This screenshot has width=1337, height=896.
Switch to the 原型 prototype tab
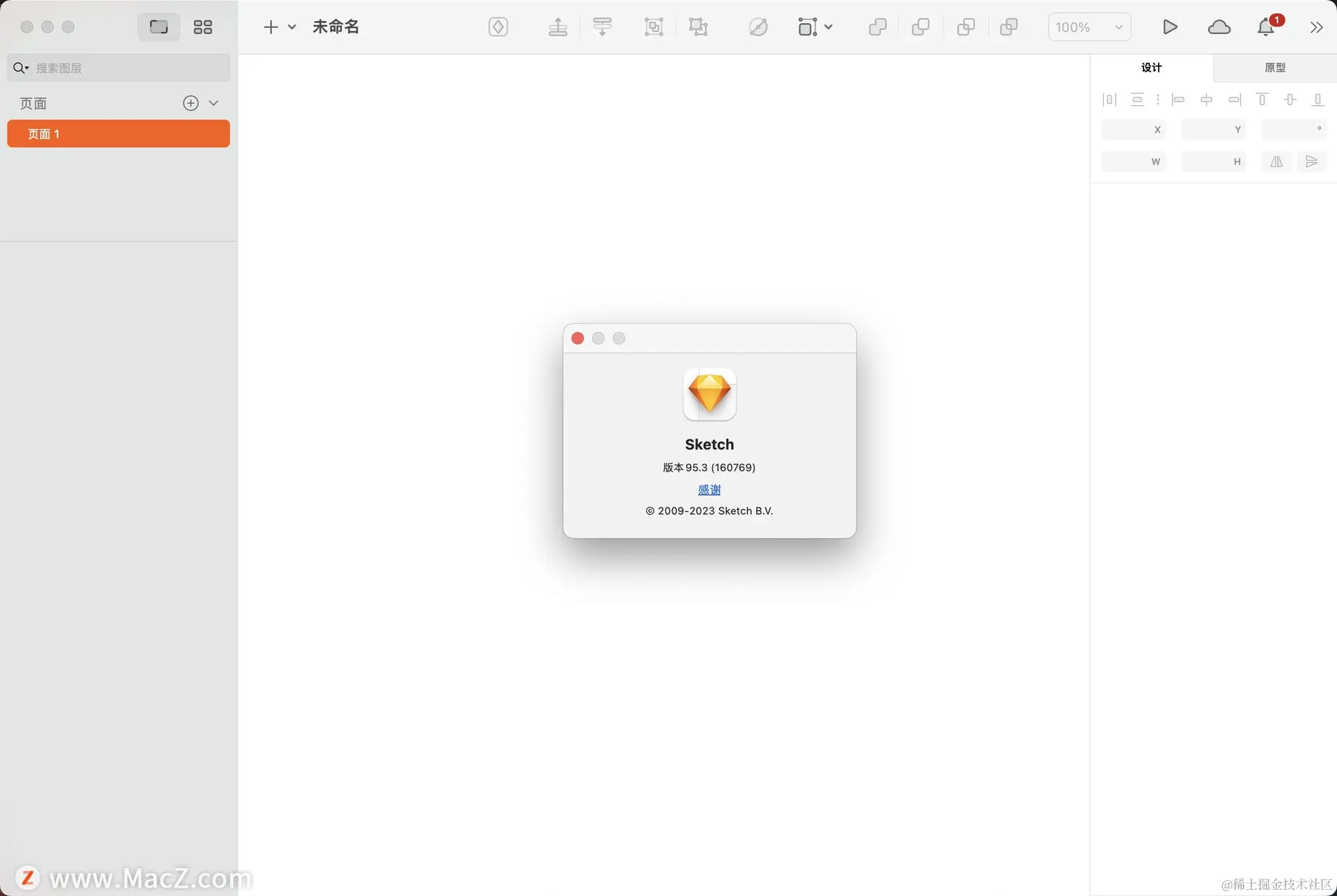(1274, 68)
